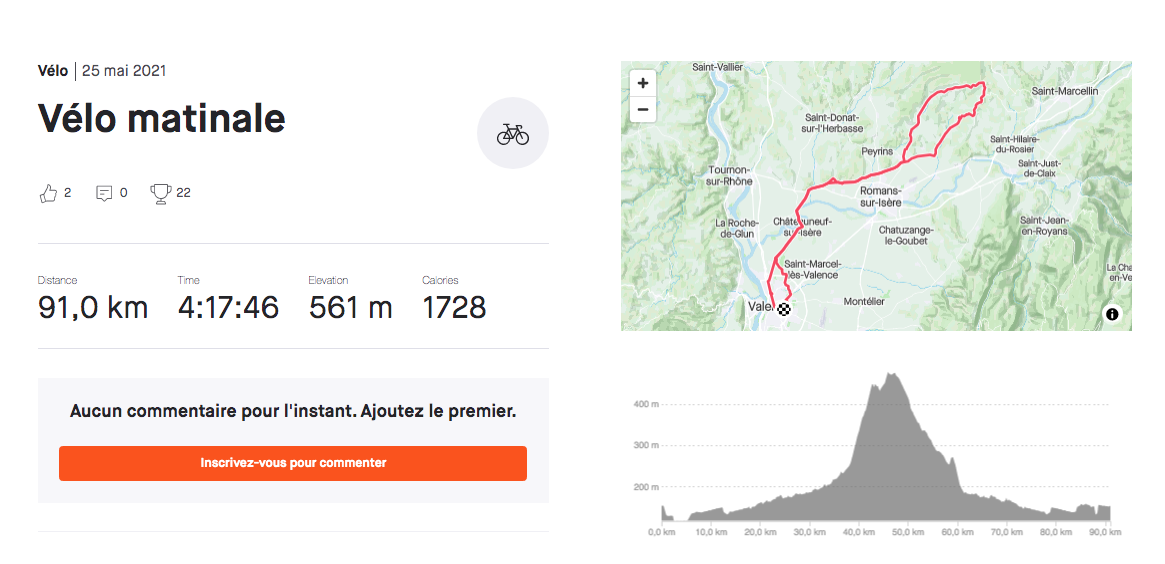This screenshot has height=564, width=1165.
Task: Click Saint-Marcellin label on the map
Action: point(1065,91)
